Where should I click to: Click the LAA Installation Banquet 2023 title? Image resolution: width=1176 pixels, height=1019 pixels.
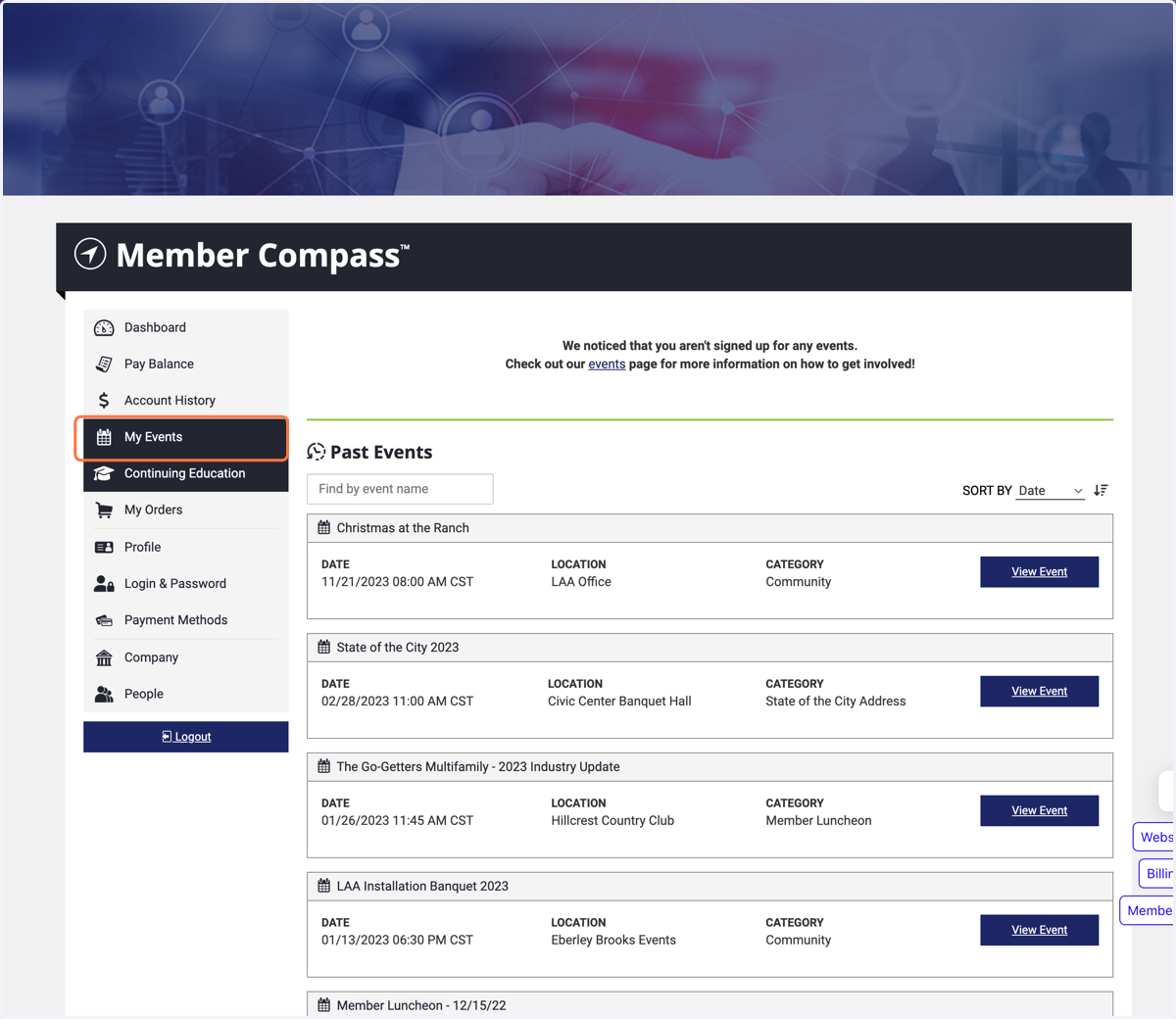(422, 887)
